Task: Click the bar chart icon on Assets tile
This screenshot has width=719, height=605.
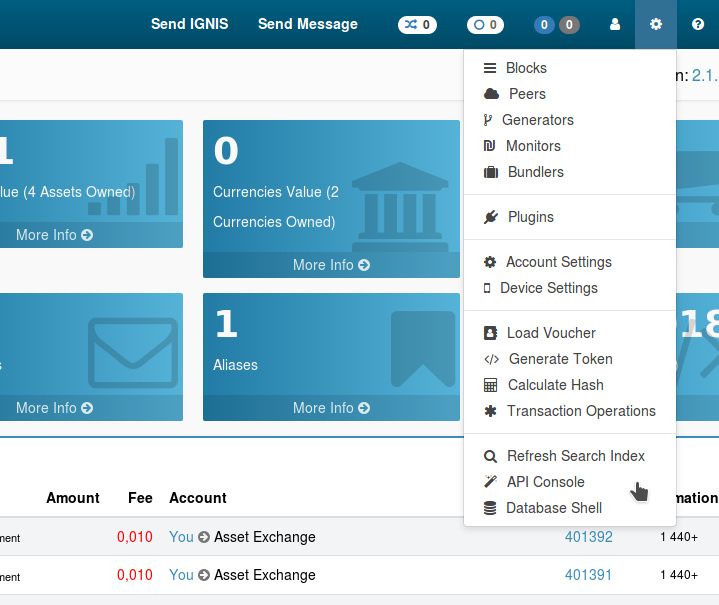Action: (133, 177)
